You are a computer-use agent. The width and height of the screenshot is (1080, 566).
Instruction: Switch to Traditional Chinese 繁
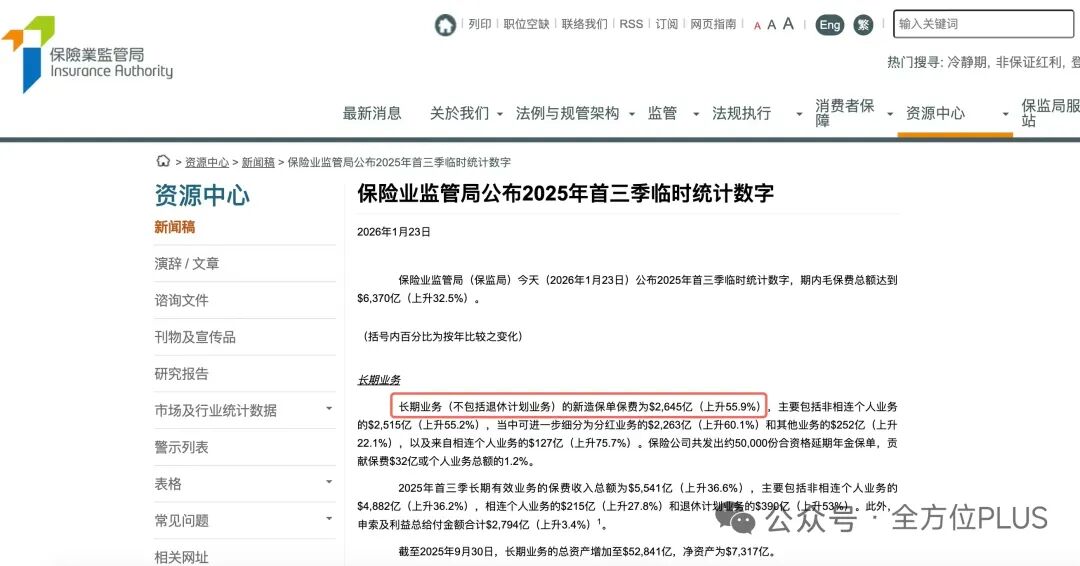[863, 25]
